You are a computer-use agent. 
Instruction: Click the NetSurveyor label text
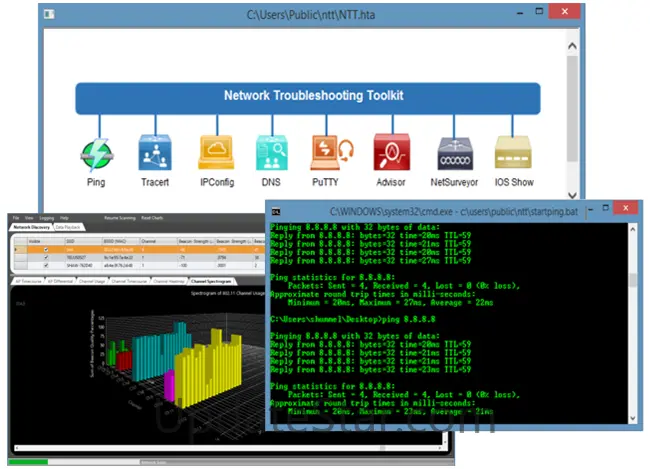click(x=454, y=182)
